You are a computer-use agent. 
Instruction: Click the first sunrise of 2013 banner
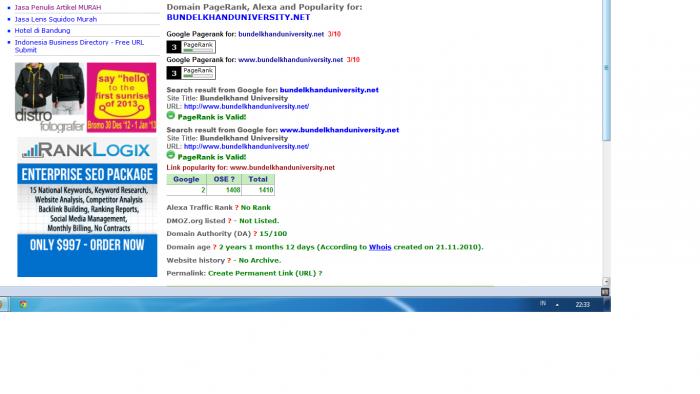[121, 97]
